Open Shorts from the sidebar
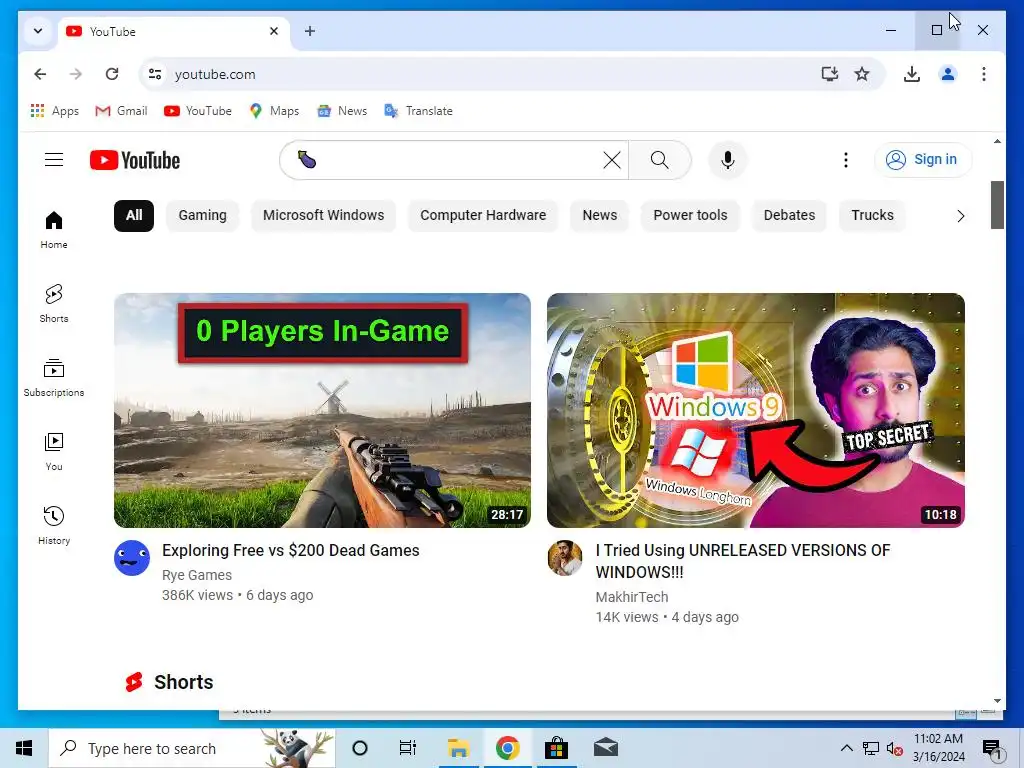This screenshot has height=768, width=1024. 54,304
